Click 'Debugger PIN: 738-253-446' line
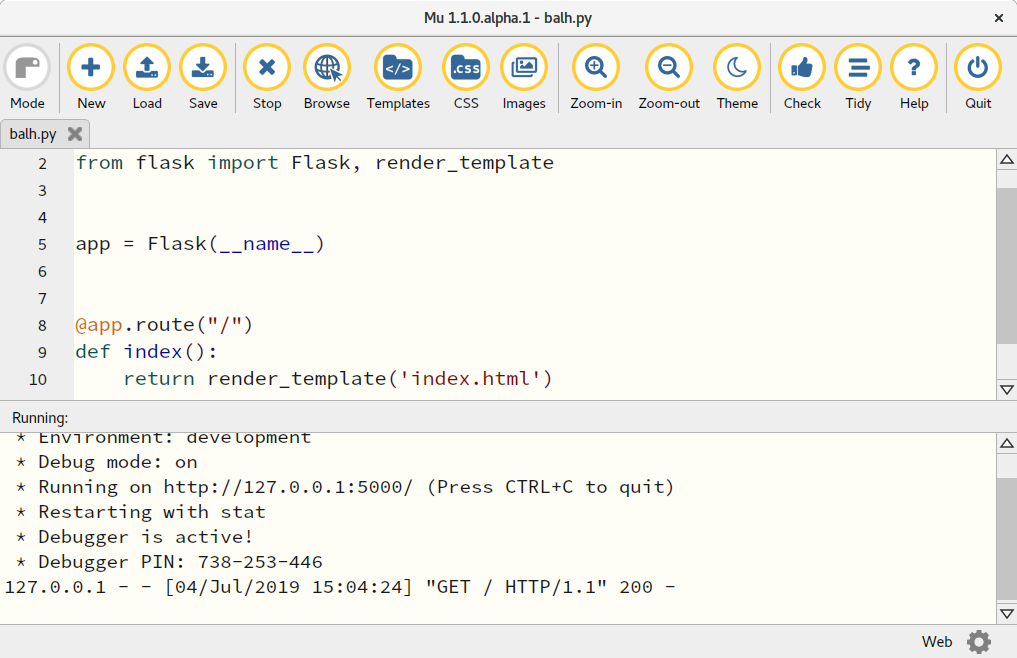This screenshot has width=1017, height=658. tap(169, 562)
